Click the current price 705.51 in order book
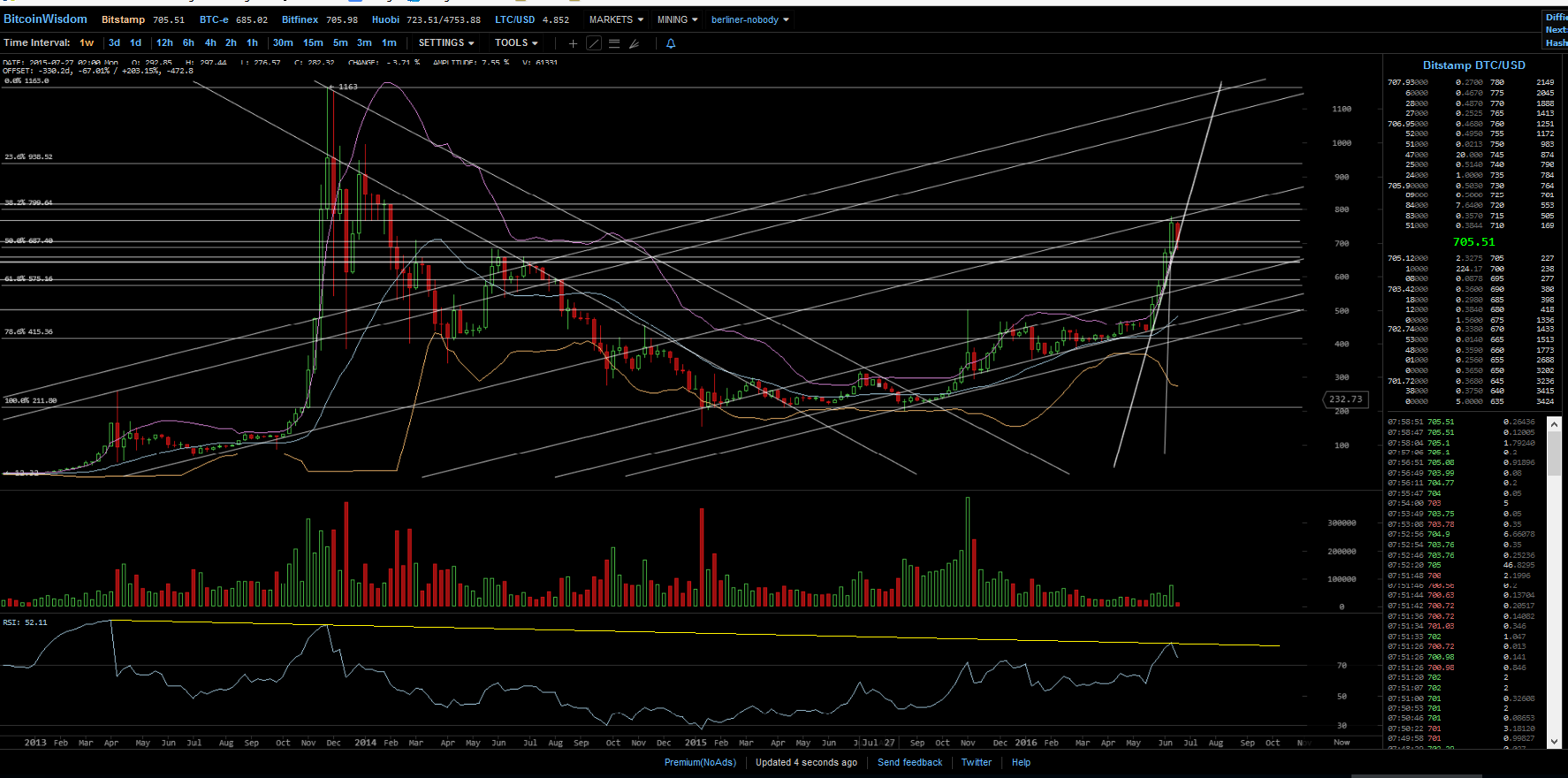 pos(1473,241)
